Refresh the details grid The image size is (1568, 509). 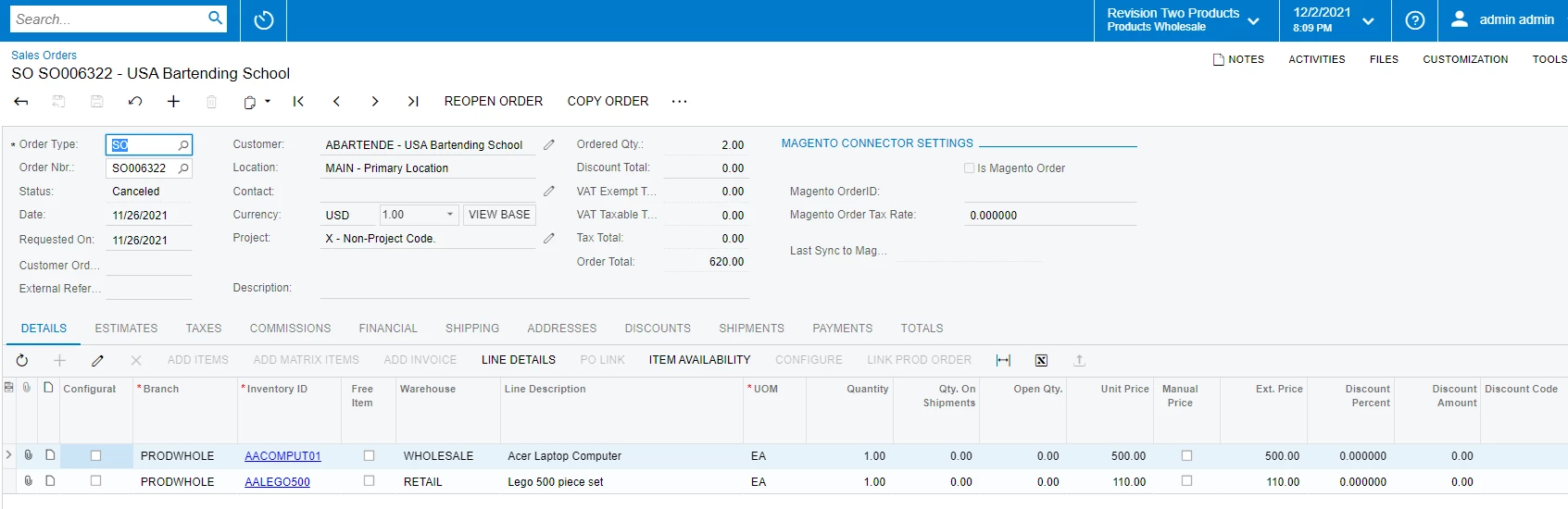tap(22, 360)
